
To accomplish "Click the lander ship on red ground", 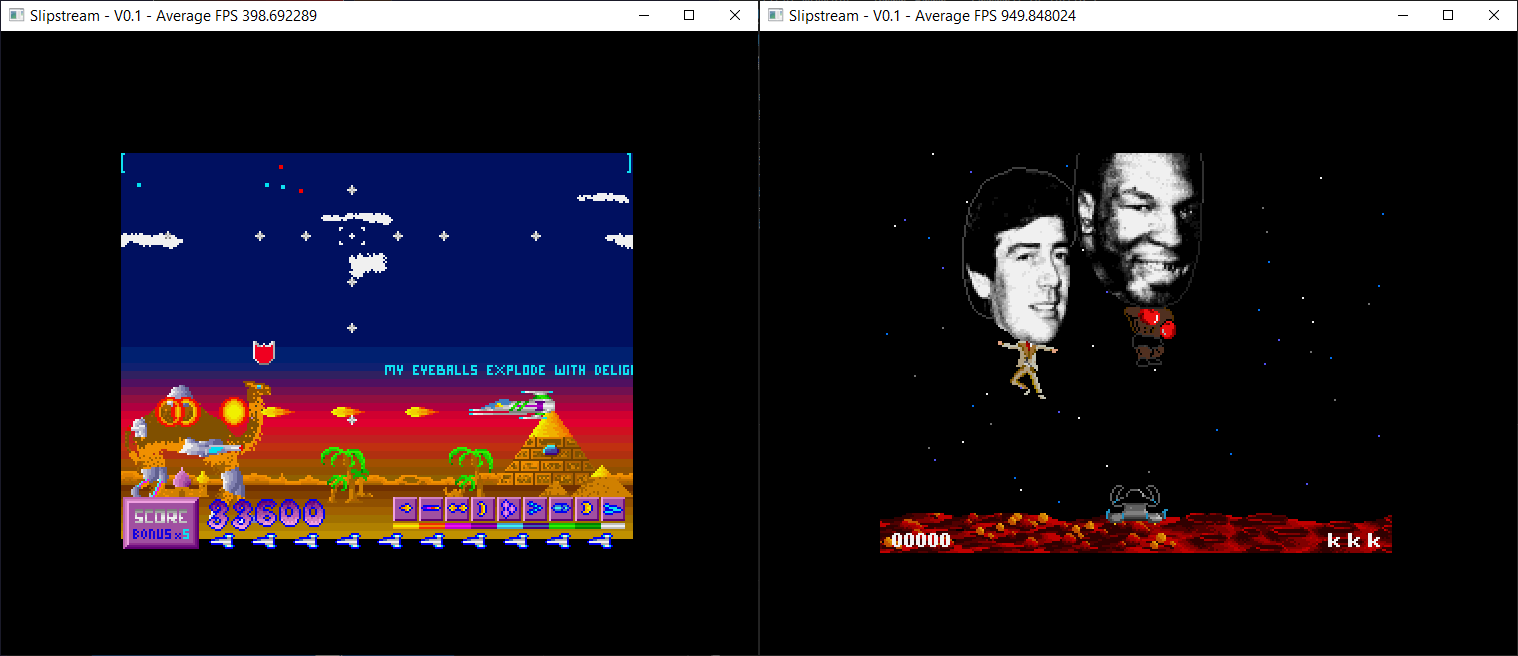I will click(x=1137, y=503).
